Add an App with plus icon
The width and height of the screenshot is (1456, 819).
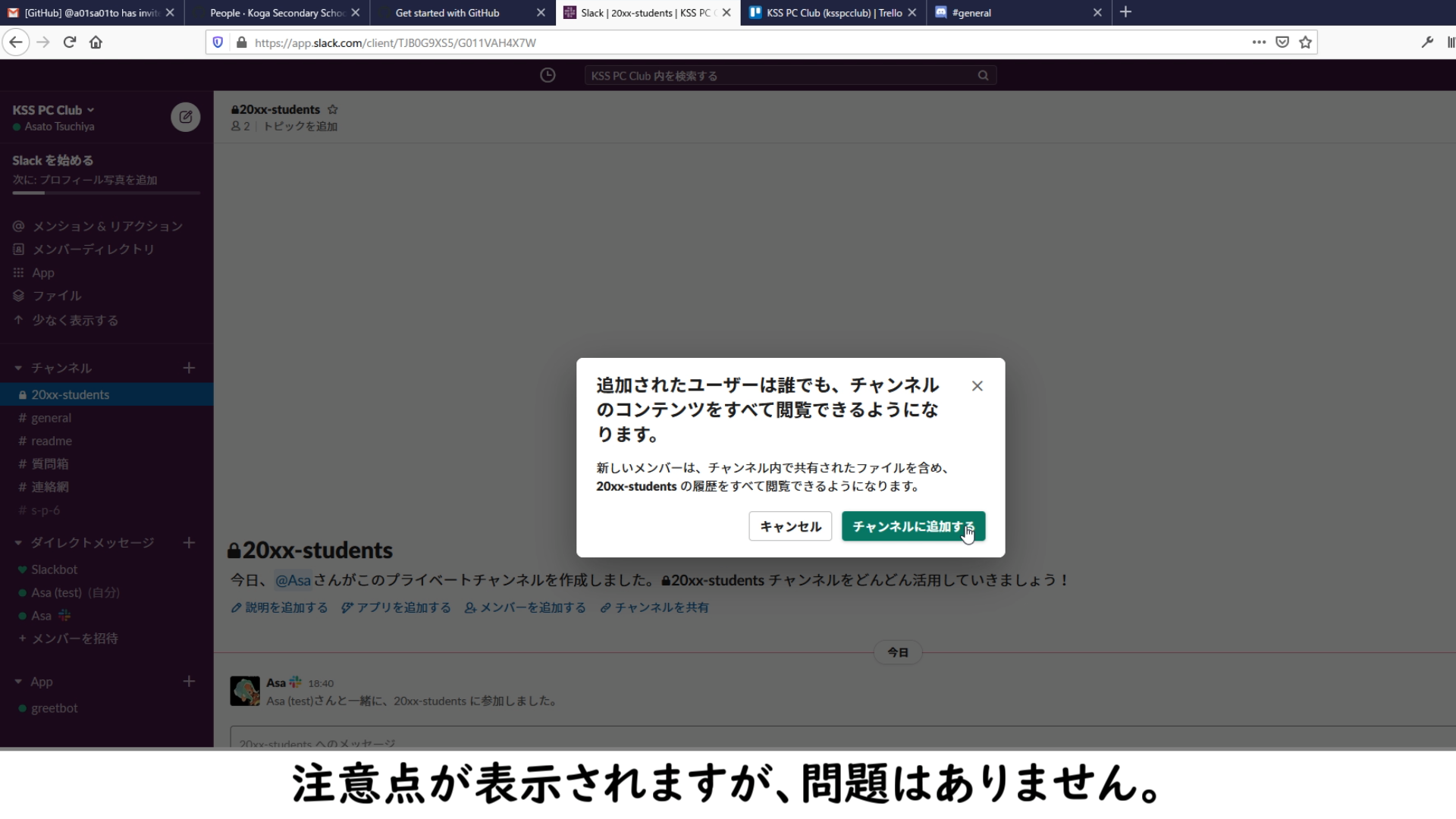[189, 681]
